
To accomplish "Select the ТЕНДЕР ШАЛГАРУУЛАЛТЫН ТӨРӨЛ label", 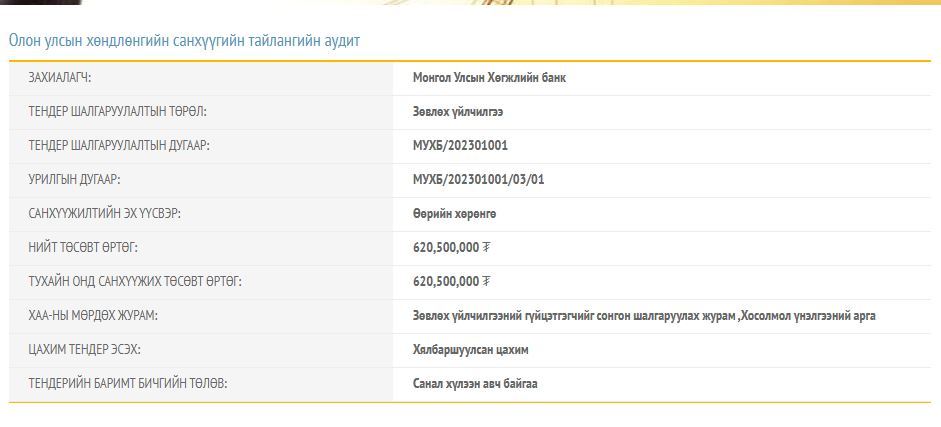I will [118, 112].
